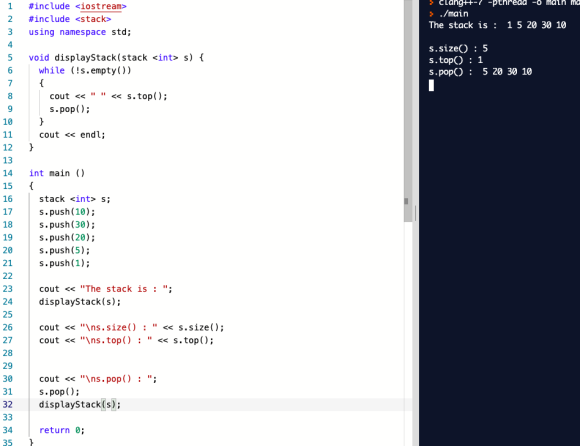The image size is (580, 446).
Task: Click the 's.push(10);' line
Action: click(x=67, y=212)
